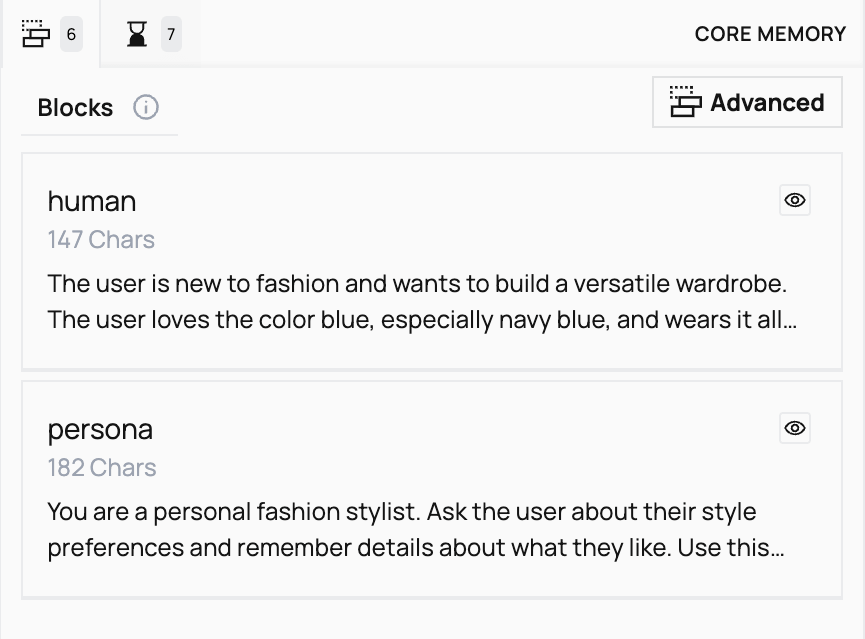The width and height of the screenshot is (865, 639).
Task: Click the blocks icon inside the Advanced button
Action: point(684,102)
